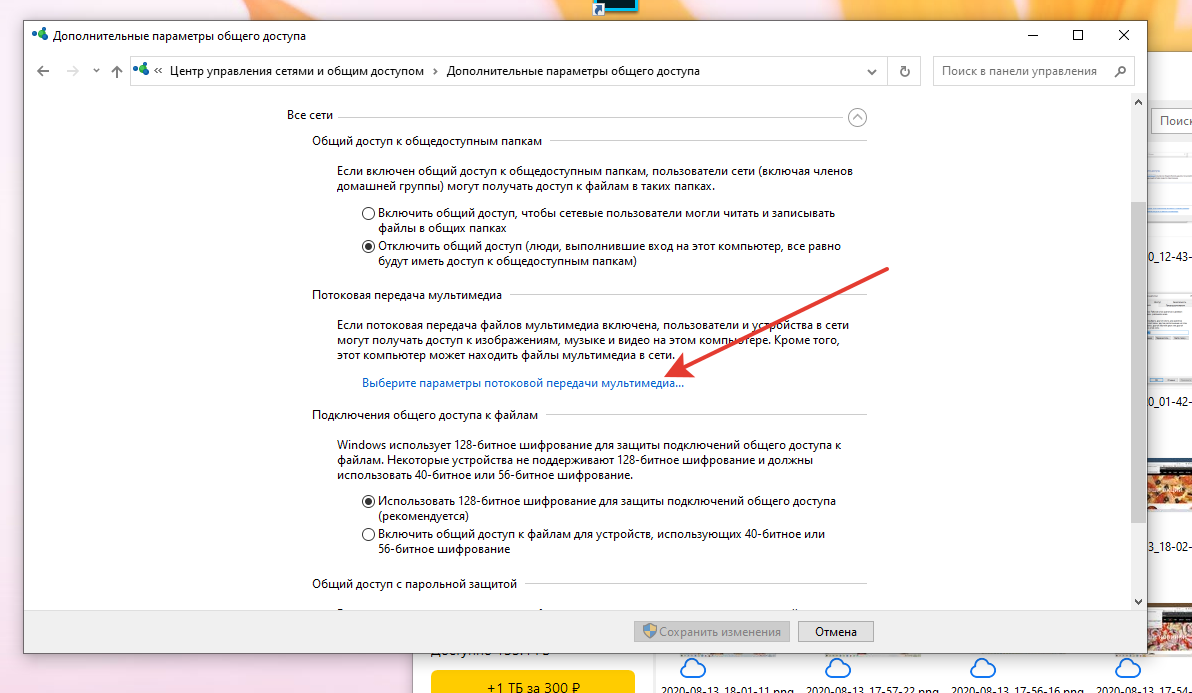1192x693 pixels.
Task: Click the search magnifier icon
Action: (x=1120, y=71)
